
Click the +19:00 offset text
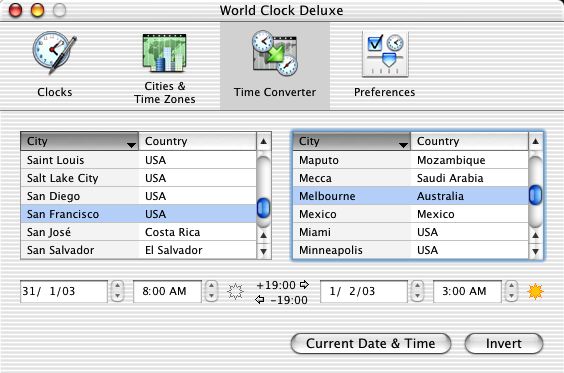click(276, 285)
